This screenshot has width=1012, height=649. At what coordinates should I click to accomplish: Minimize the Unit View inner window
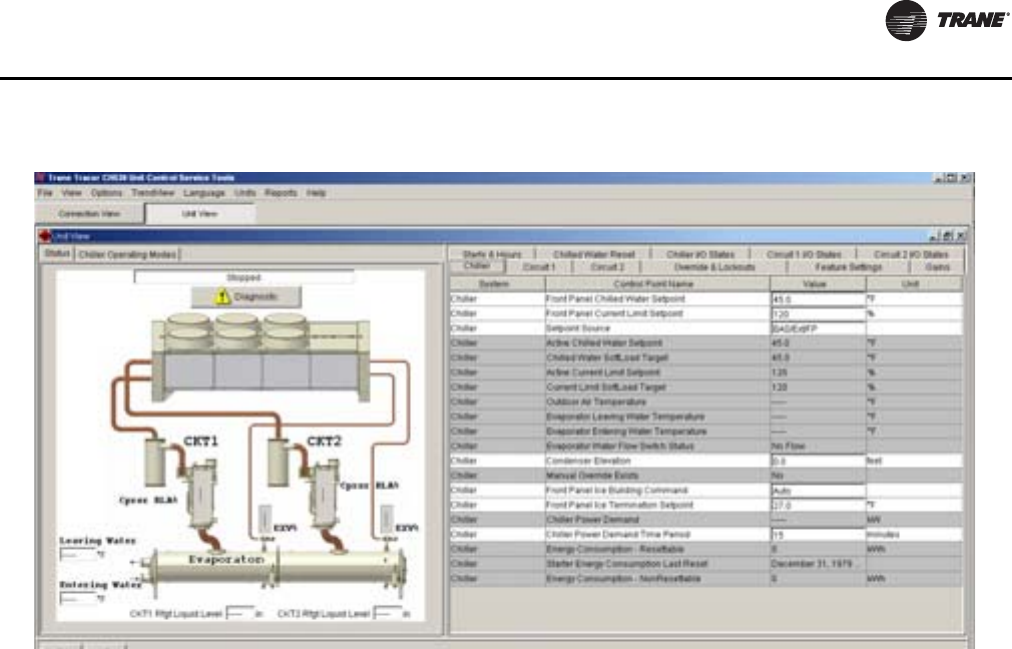click(935, 236)
